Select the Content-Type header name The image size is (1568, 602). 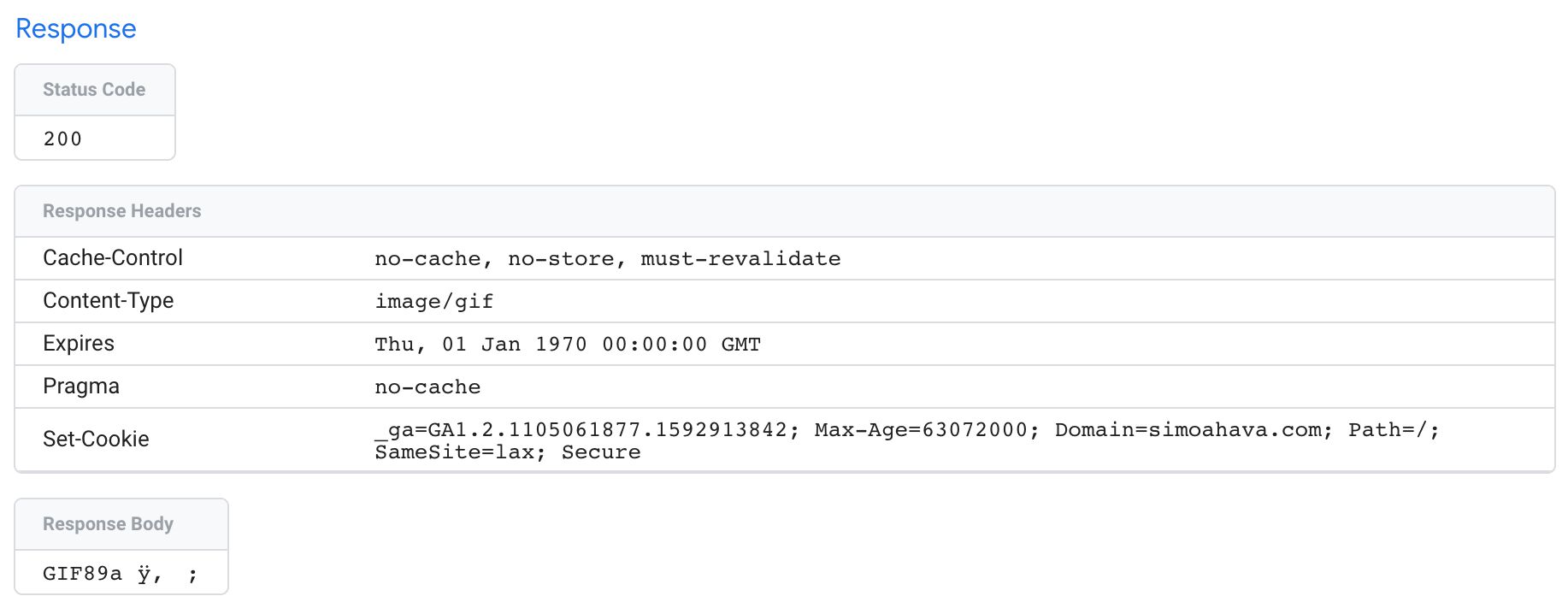(x=109, y=300)
